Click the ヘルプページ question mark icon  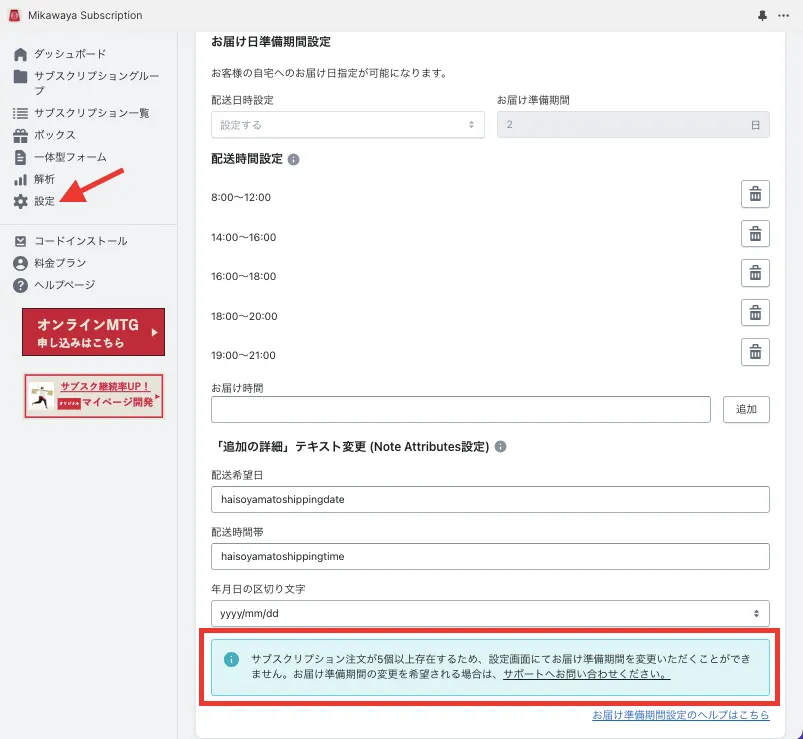[20, 285]
